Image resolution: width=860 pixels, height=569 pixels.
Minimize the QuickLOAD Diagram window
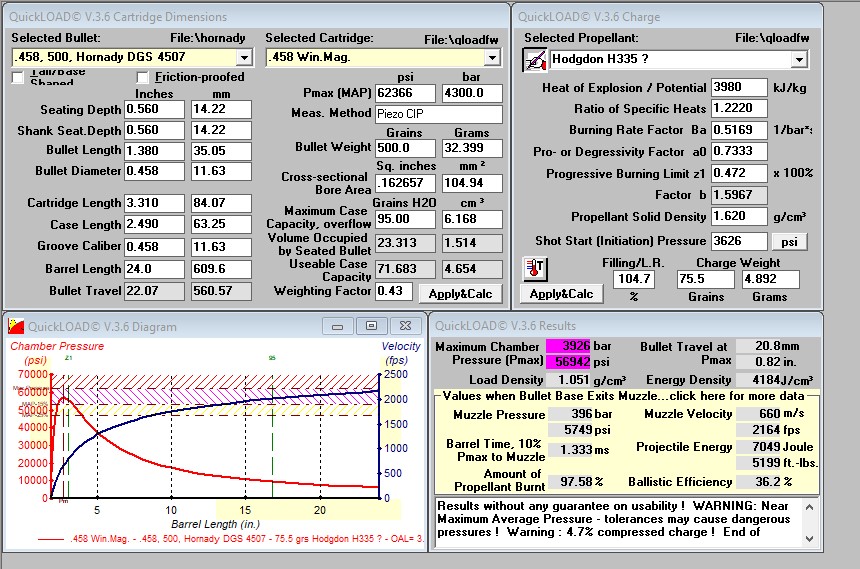point(337,326)
